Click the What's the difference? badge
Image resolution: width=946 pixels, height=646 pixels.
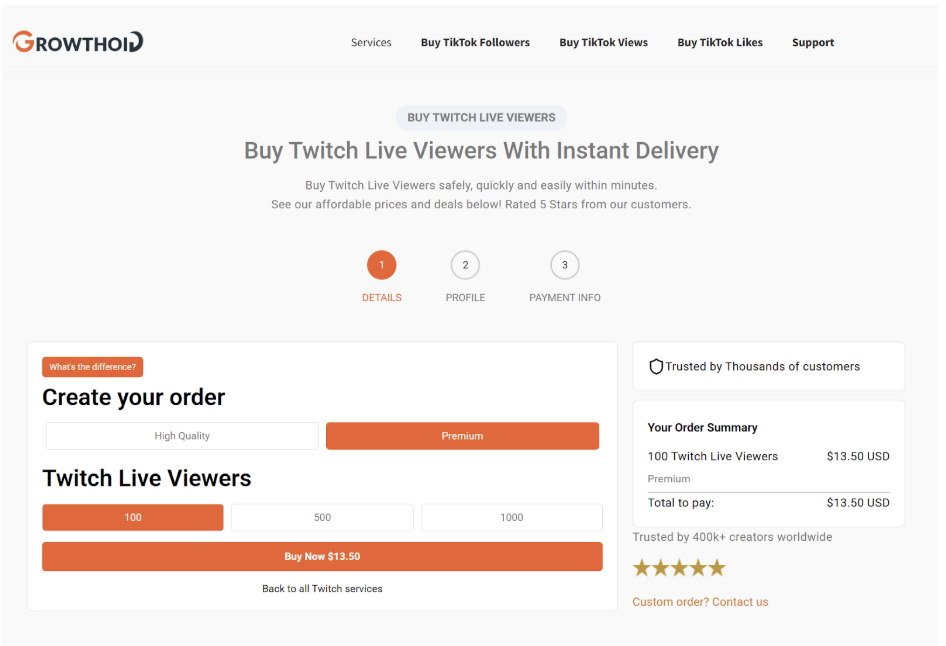93,367
